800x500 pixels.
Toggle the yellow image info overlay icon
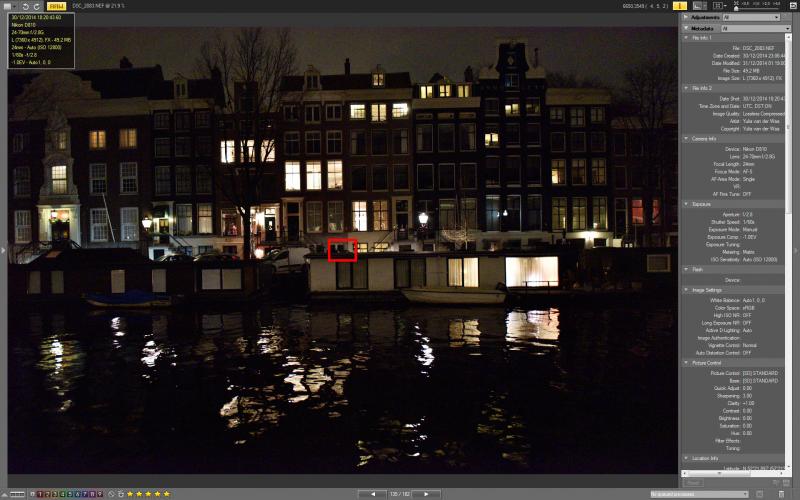[680, 6]
